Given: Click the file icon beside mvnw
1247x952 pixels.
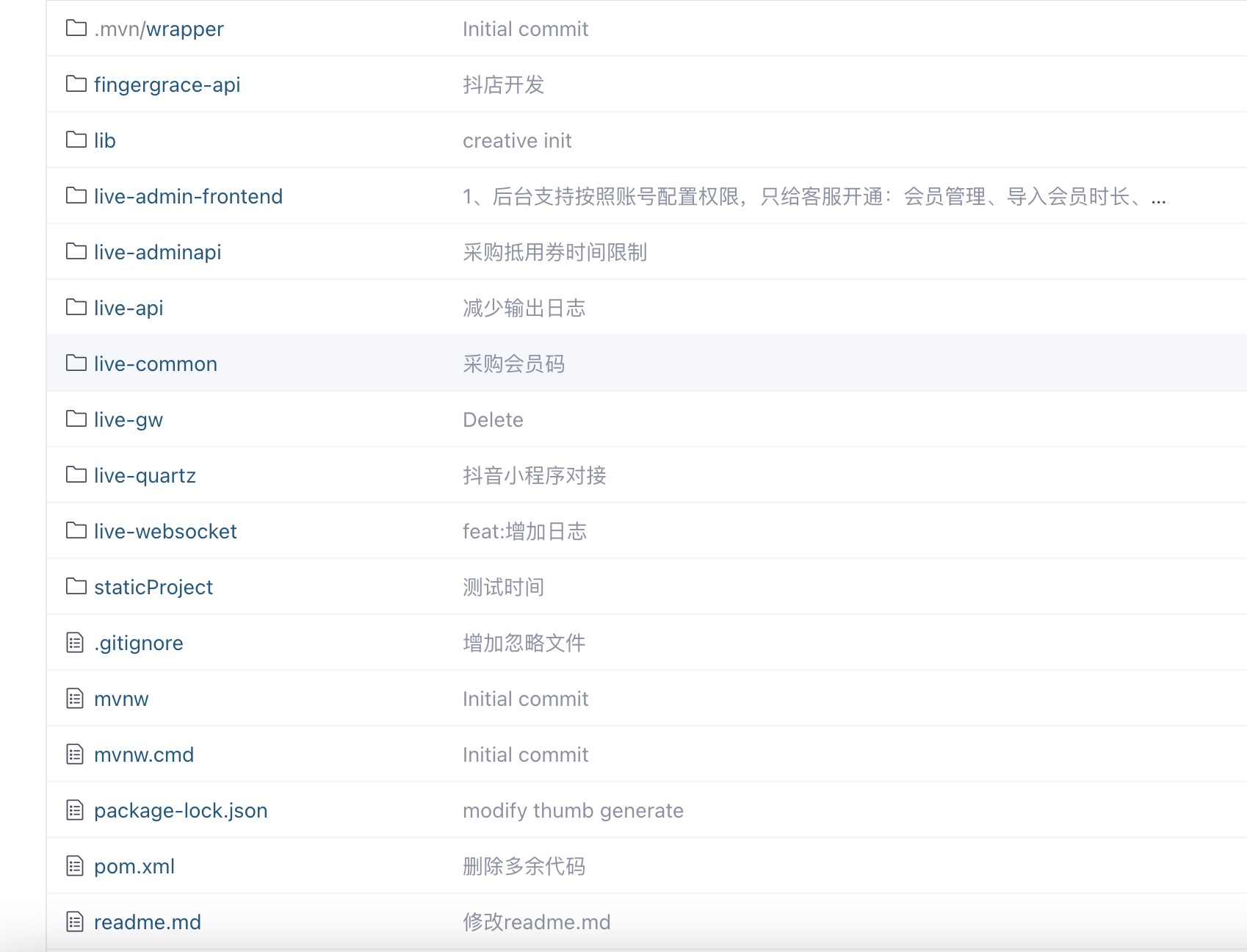Looking at the screenshot, I should 75,699.
